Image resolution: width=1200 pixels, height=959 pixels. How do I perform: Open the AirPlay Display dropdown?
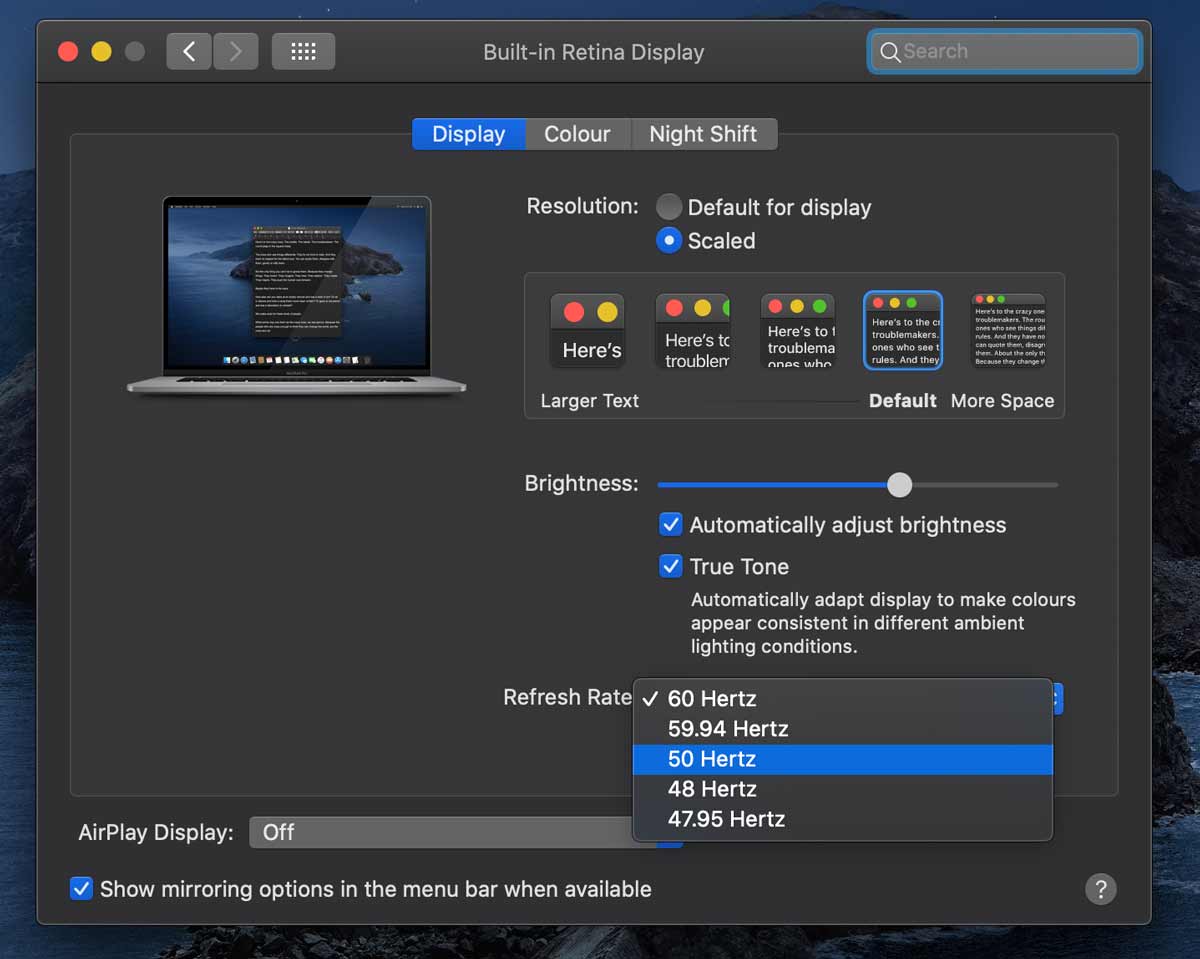point(465,832)
